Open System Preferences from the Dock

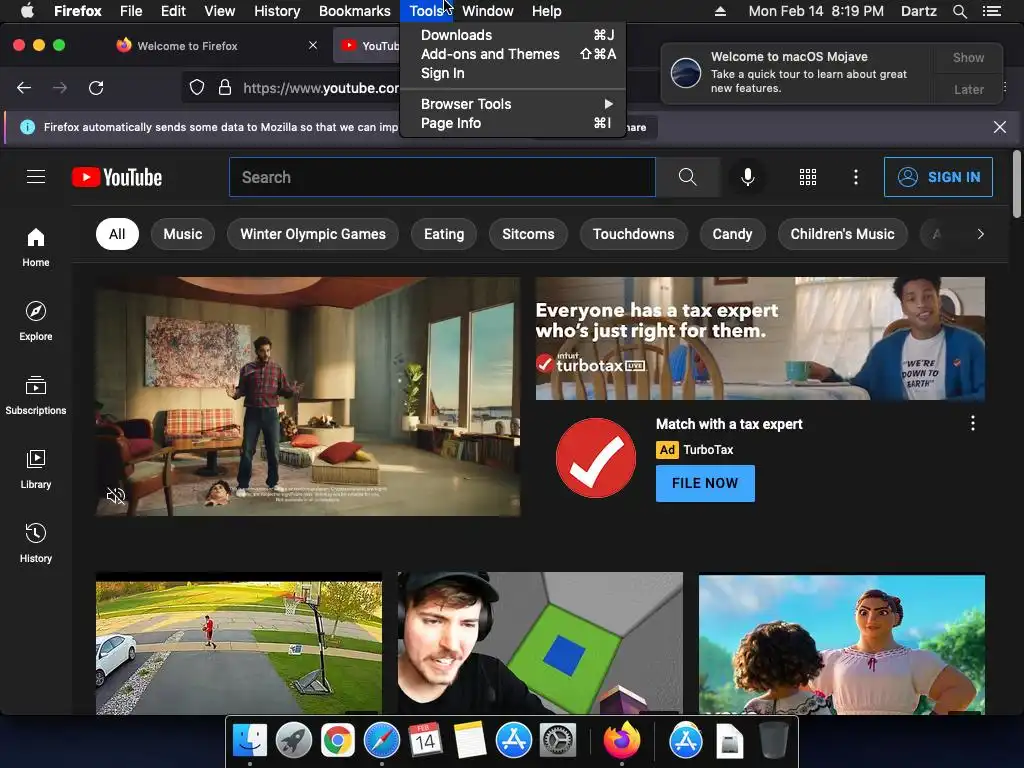pos(557,740)
